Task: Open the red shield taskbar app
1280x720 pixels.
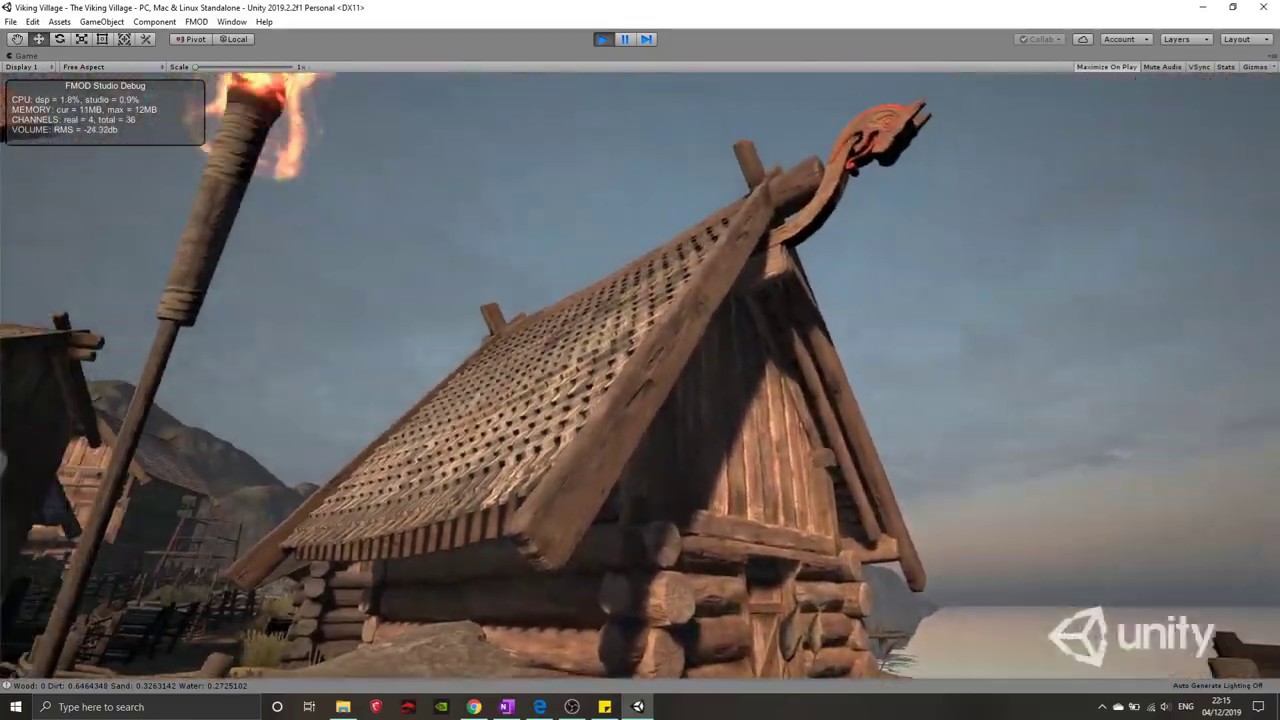Action: point(376,707)
